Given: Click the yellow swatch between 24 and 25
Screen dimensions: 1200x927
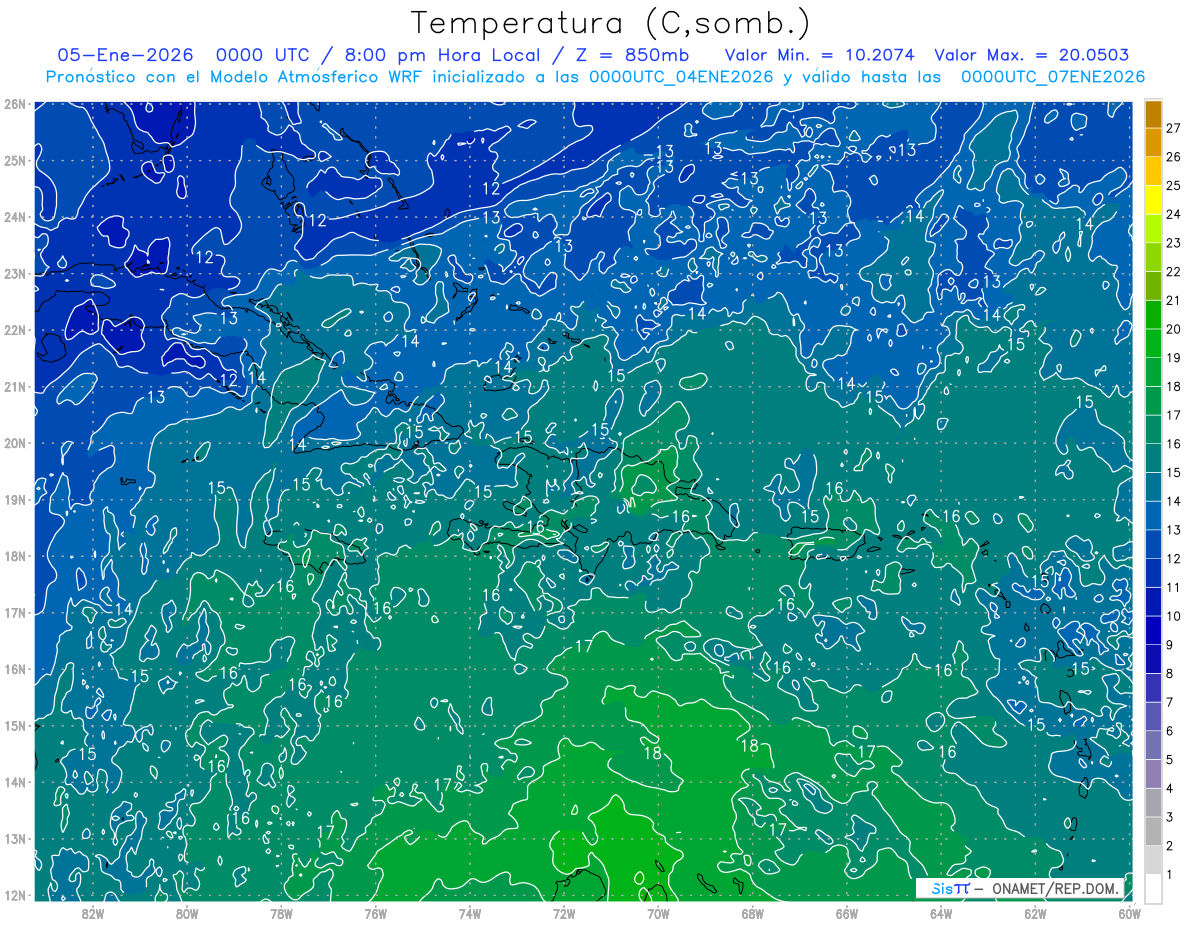Looking at the screenshot, I should click(x=1153, y=200).
